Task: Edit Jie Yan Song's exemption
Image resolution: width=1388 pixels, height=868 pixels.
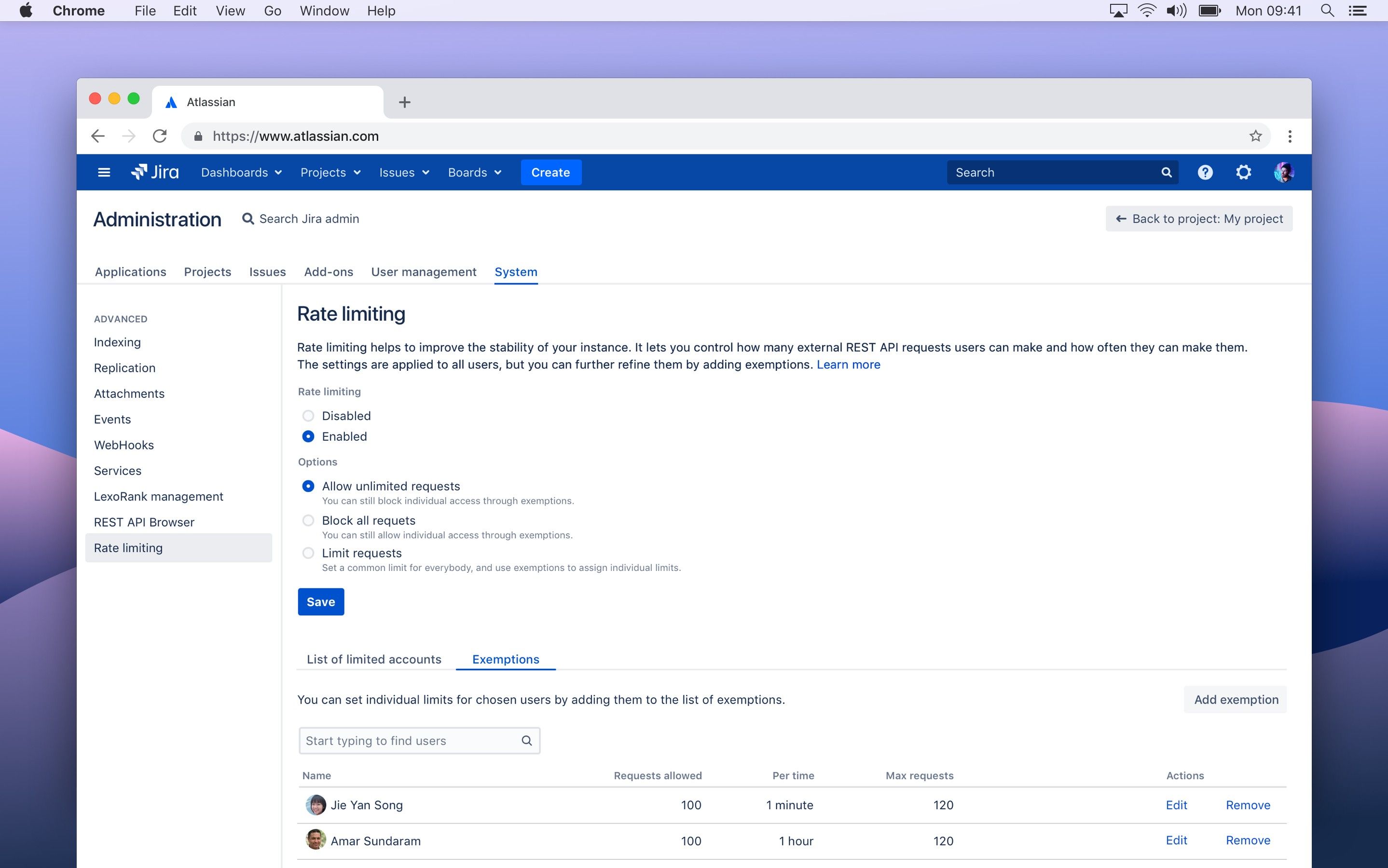Action: 1176,805
